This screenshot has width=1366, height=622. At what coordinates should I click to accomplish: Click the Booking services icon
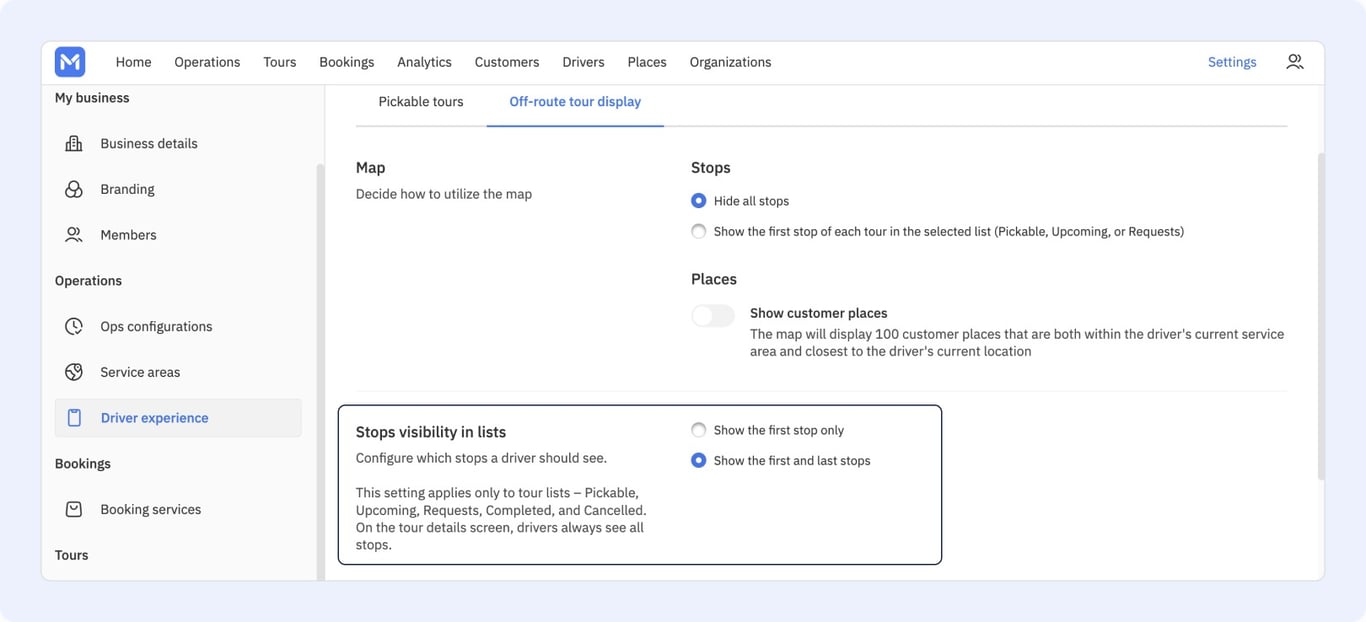point(74,509)
